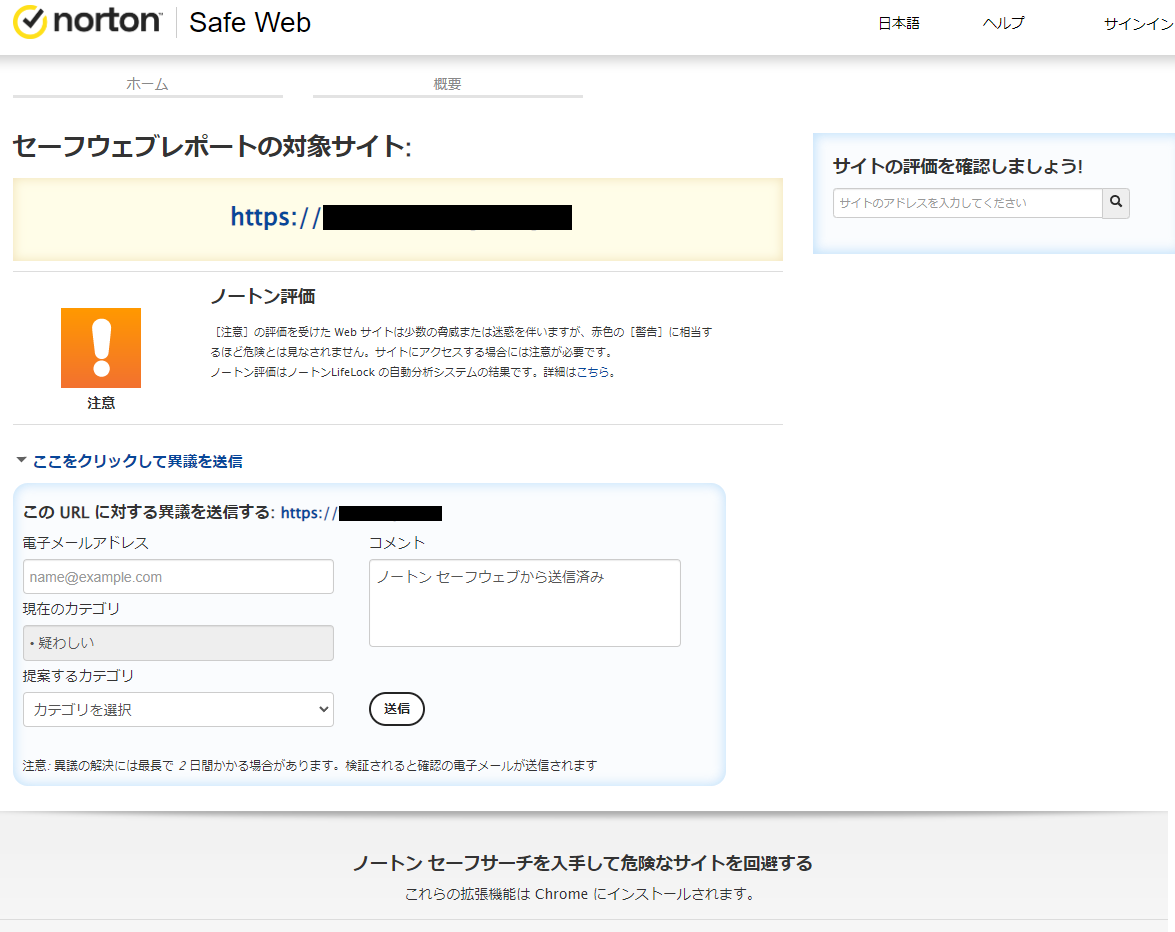Click the Norton logo
The width and height of the screenshot is (1175, 932).
[87, 22]
